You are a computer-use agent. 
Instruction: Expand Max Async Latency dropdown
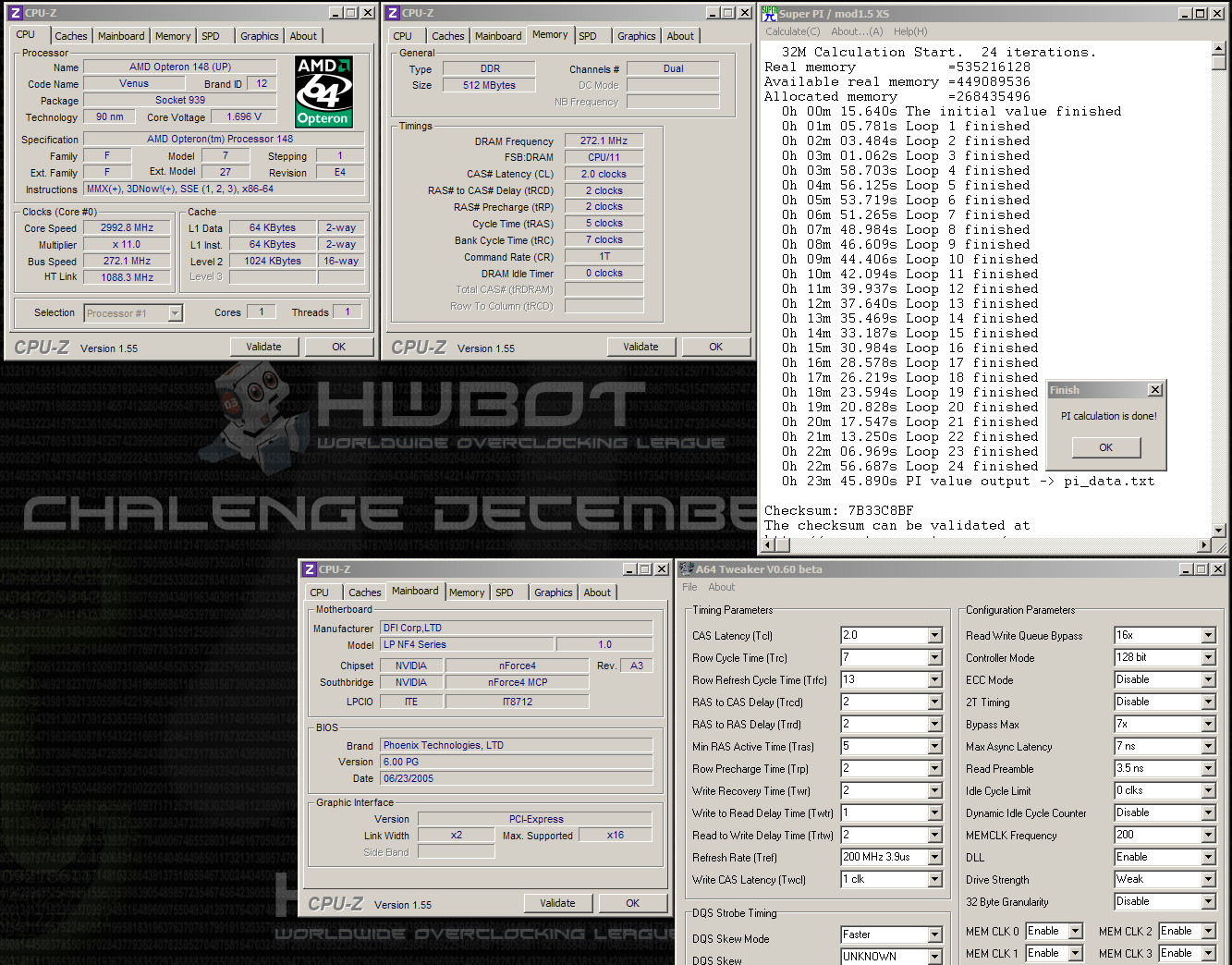coord(1209,747)
